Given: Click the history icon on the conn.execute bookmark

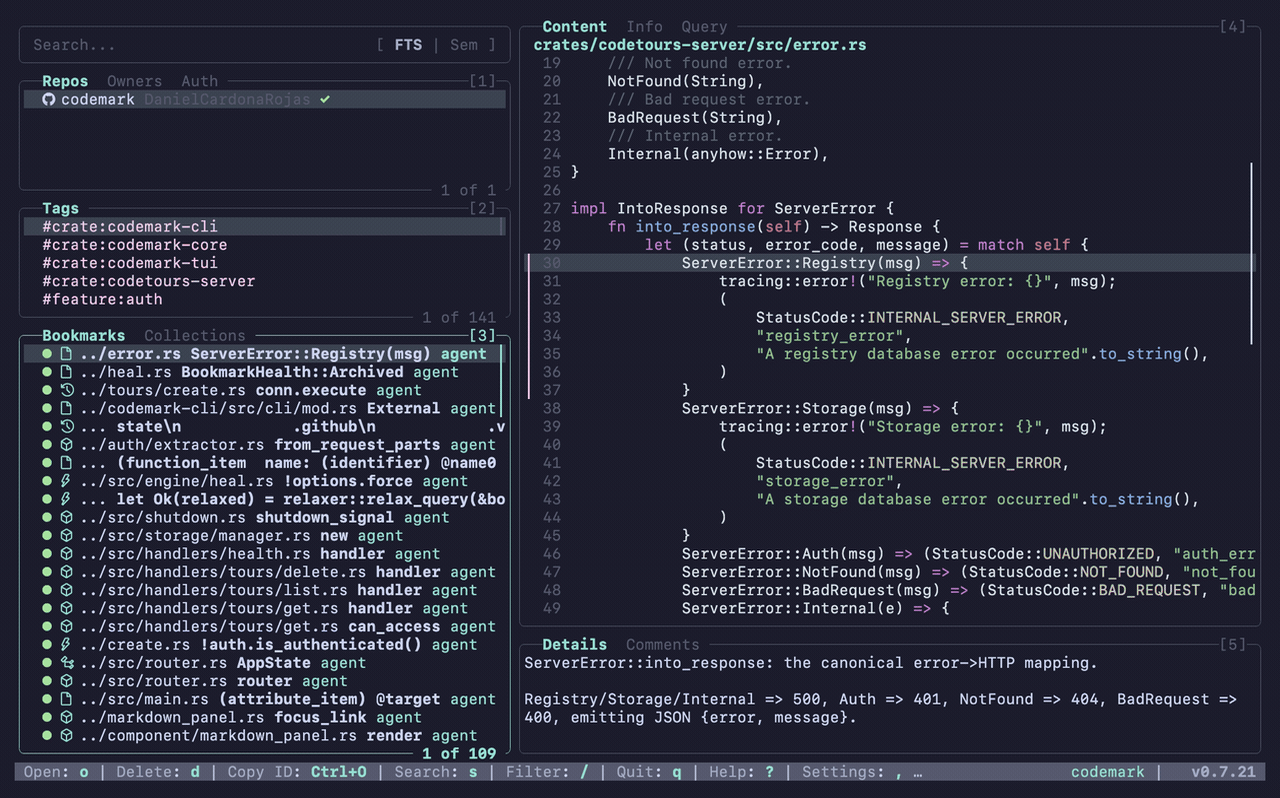Looking at the screenshot, I should (x=66, y=390).
